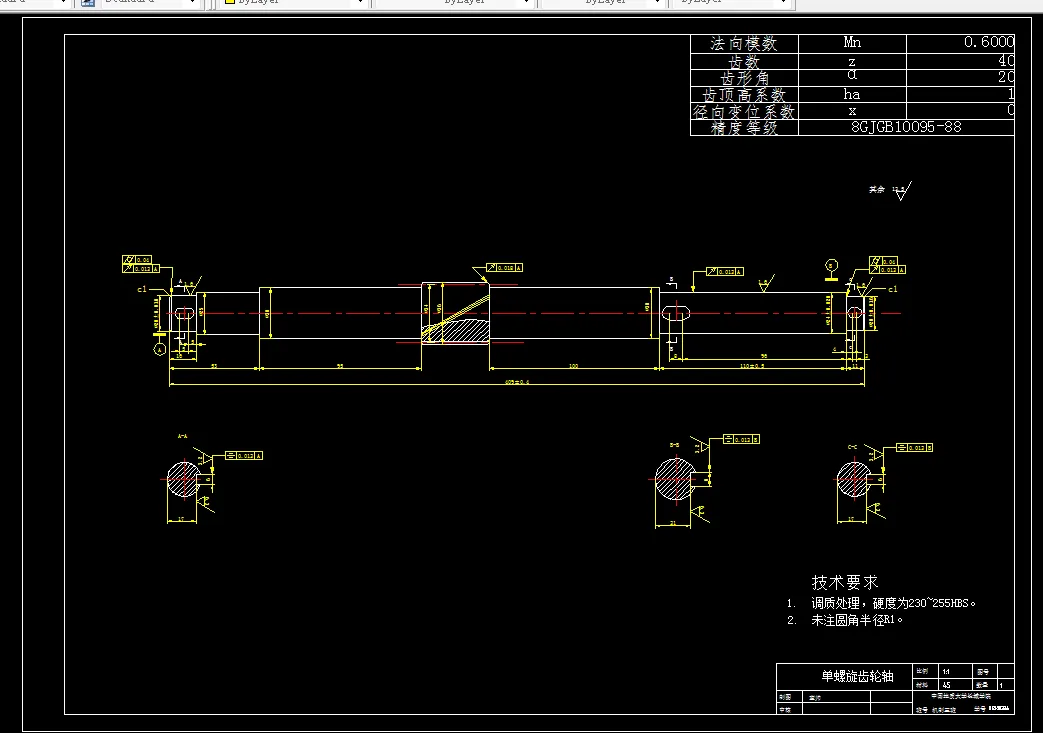This screenshot has width=1043, height=733.
Task: Click the 100 length dimension
Action: [x=573, y=366]
